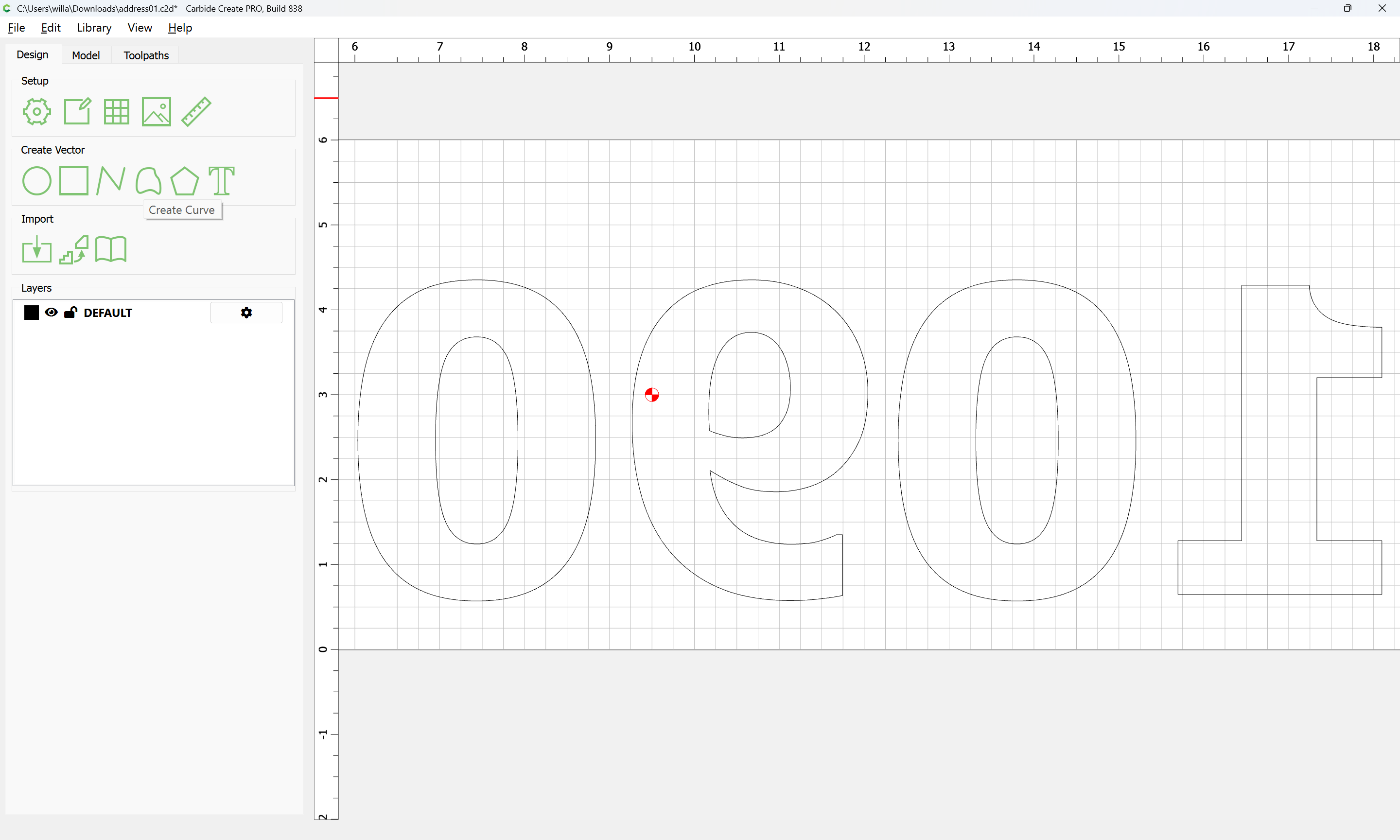This screenshot has height=840, width=1400.
Task: Open the Library menu
Action: click(x=94, y=28)
